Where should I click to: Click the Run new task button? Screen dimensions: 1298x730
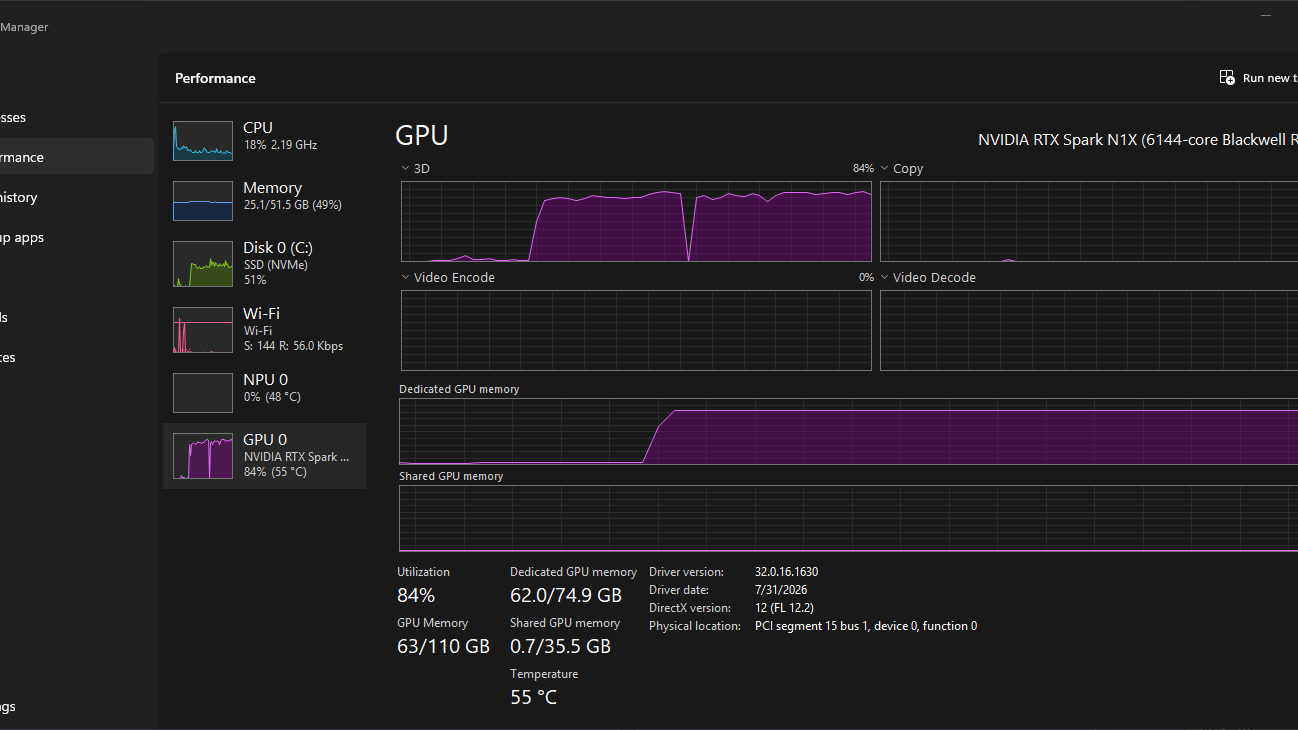pos(1257,78)
